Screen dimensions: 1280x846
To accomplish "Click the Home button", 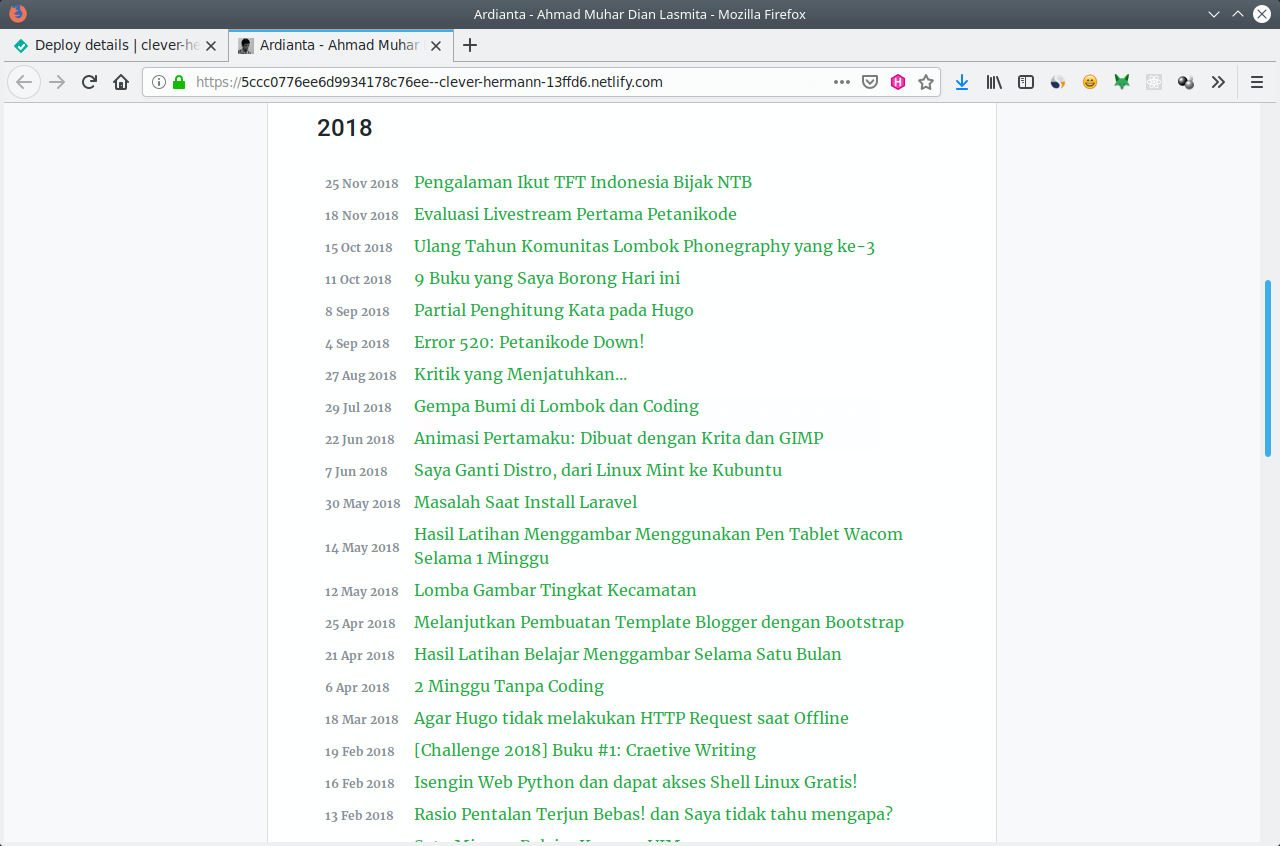I will click(x=120, y=82).
